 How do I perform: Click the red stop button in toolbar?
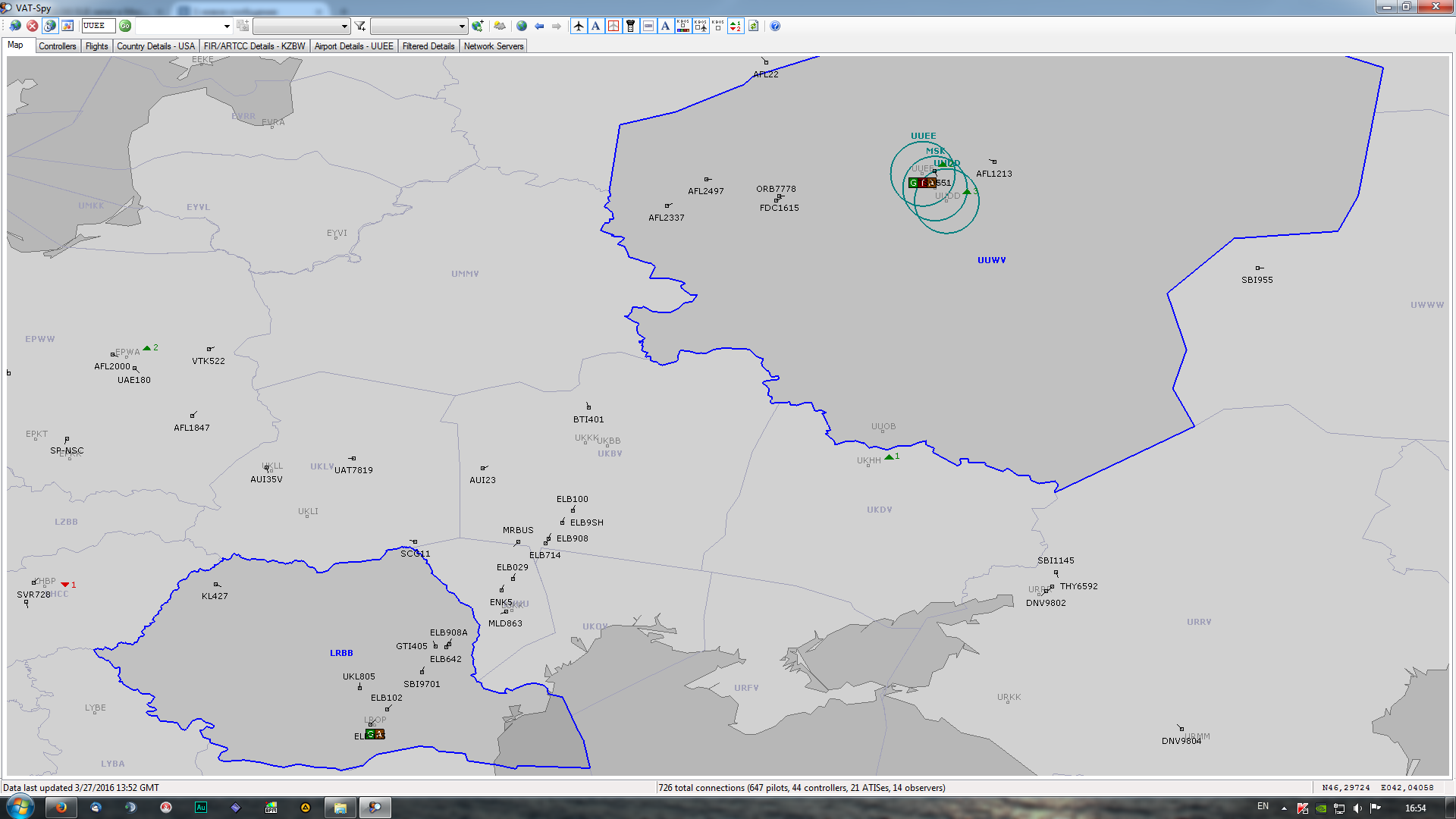33,26
